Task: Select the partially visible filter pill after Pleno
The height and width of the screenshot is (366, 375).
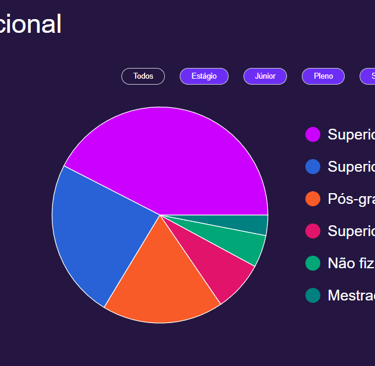Action: (367, 76)
